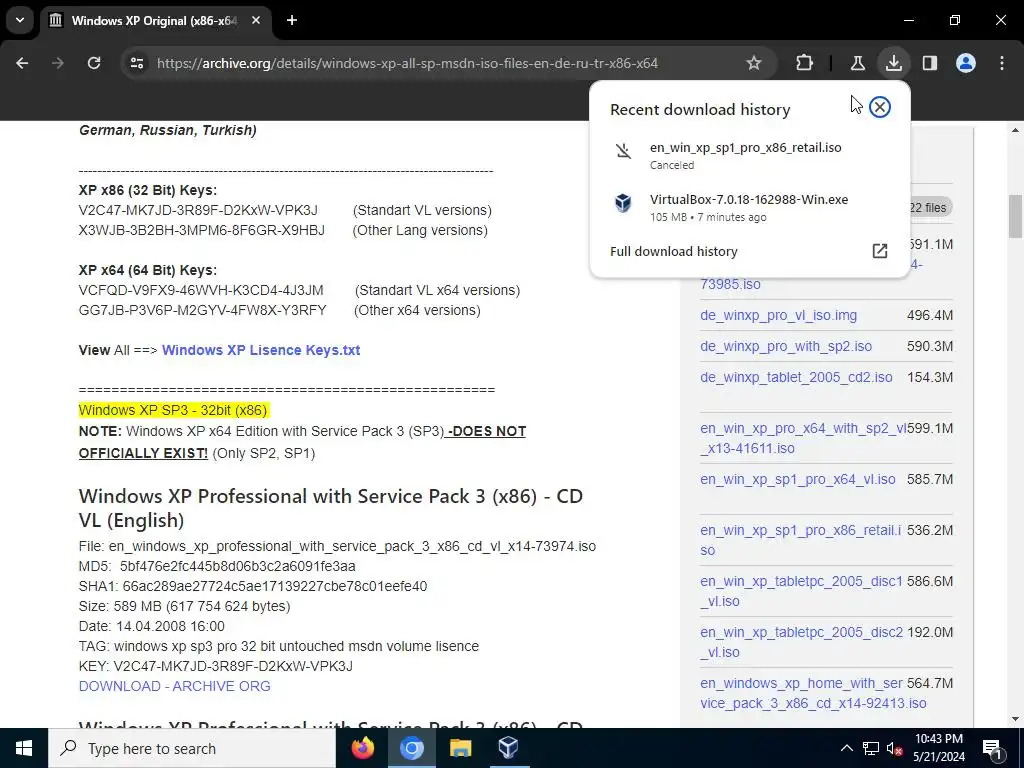Open File Explorer from the taskbar
1024x768 pixels.
pyautogui.click(x=460, y=748)
